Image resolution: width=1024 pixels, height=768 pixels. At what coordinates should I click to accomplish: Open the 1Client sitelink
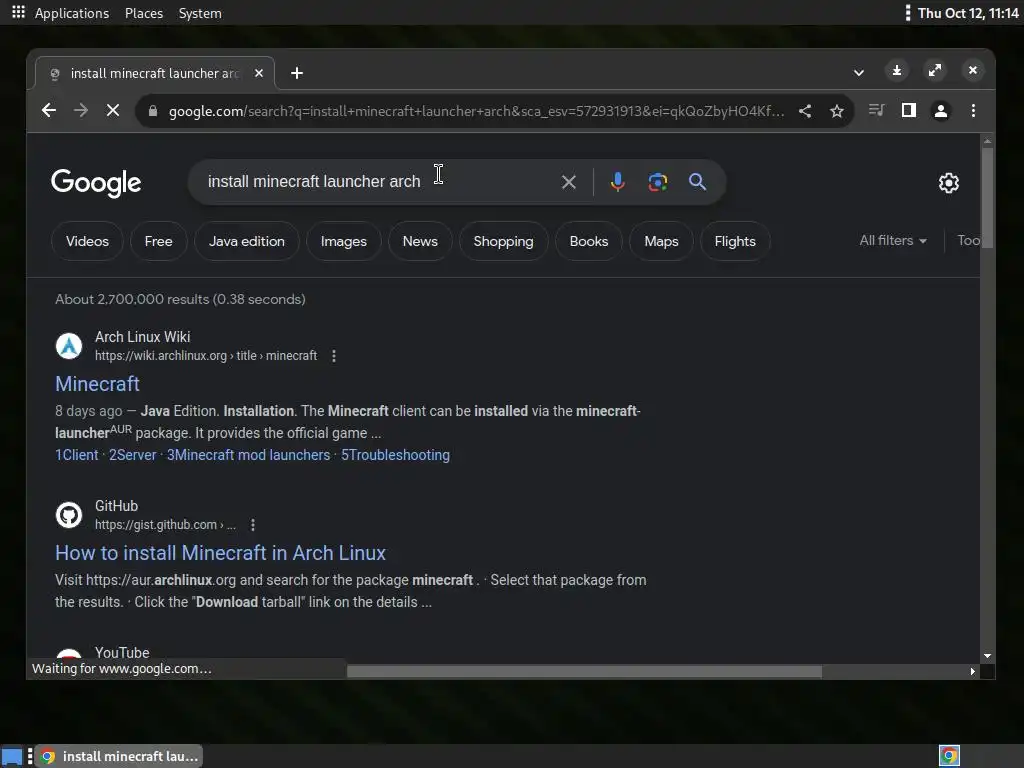(76, 455)
